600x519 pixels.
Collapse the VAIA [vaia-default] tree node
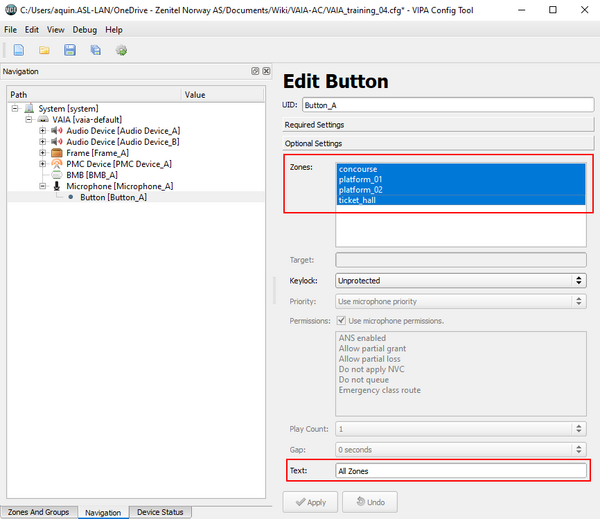click(29, 120)
